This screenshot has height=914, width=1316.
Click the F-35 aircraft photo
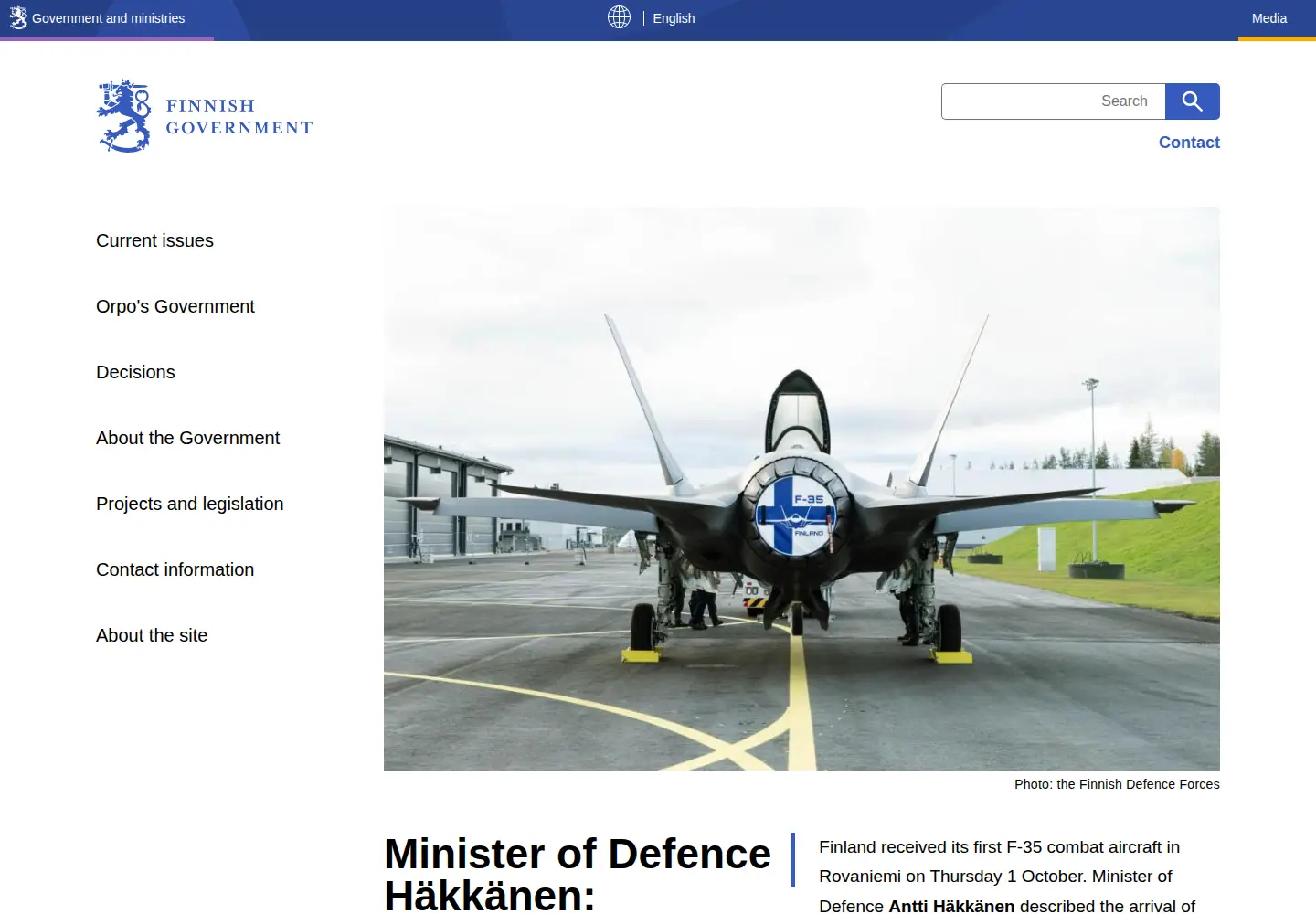(801, 489)
